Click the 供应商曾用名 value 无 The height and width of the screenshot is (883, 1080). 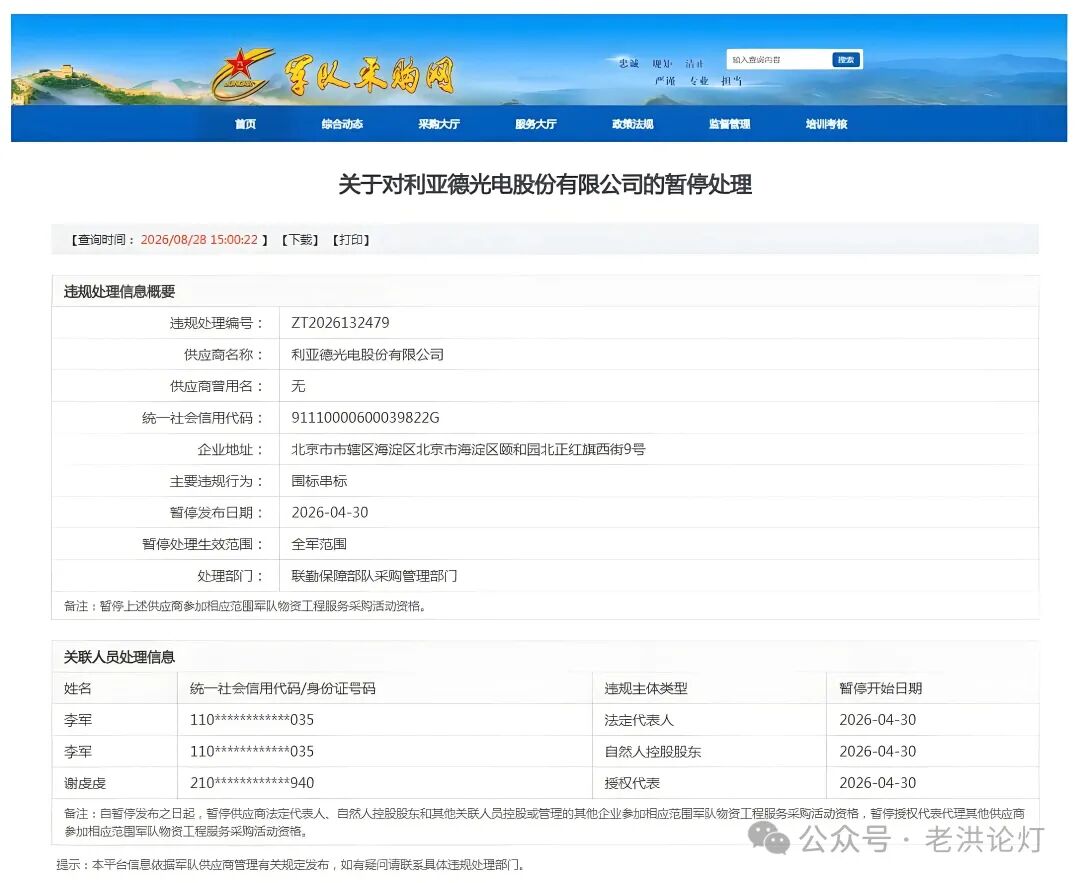tap(298, 386)
